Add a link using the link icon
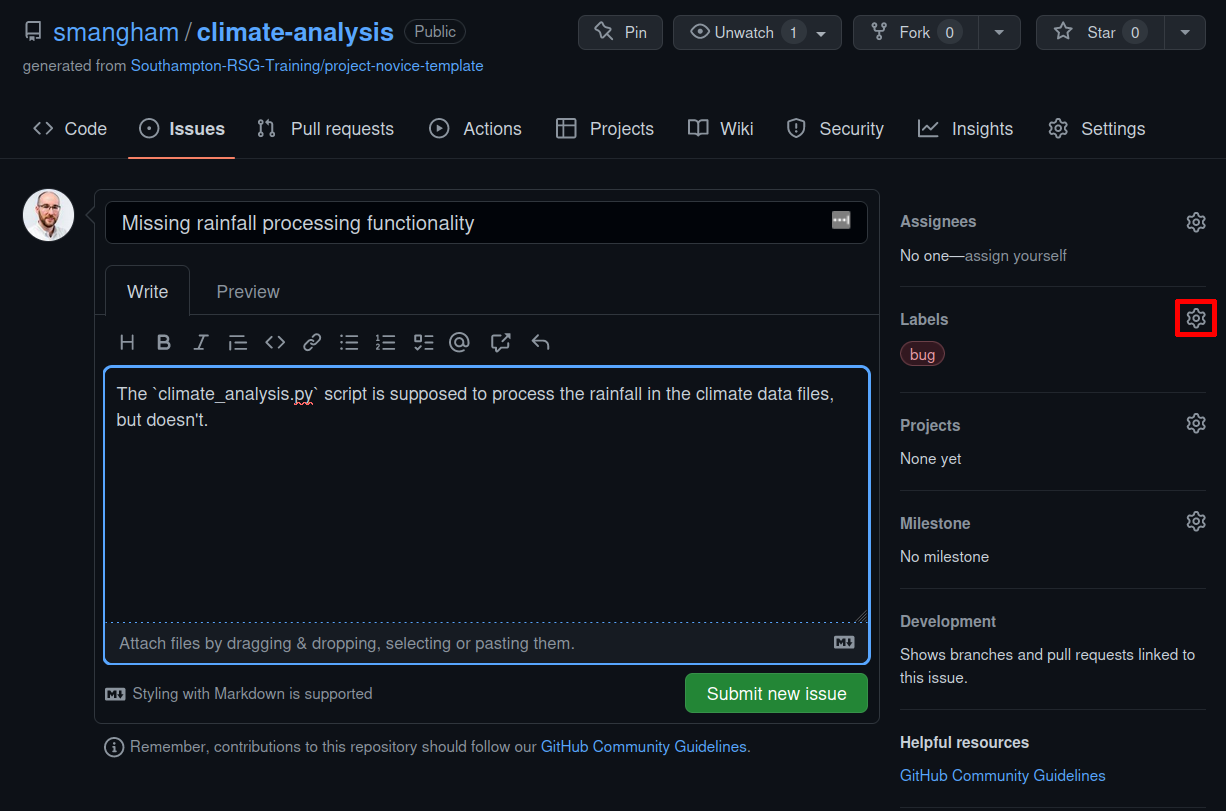 tap(312, 343)
